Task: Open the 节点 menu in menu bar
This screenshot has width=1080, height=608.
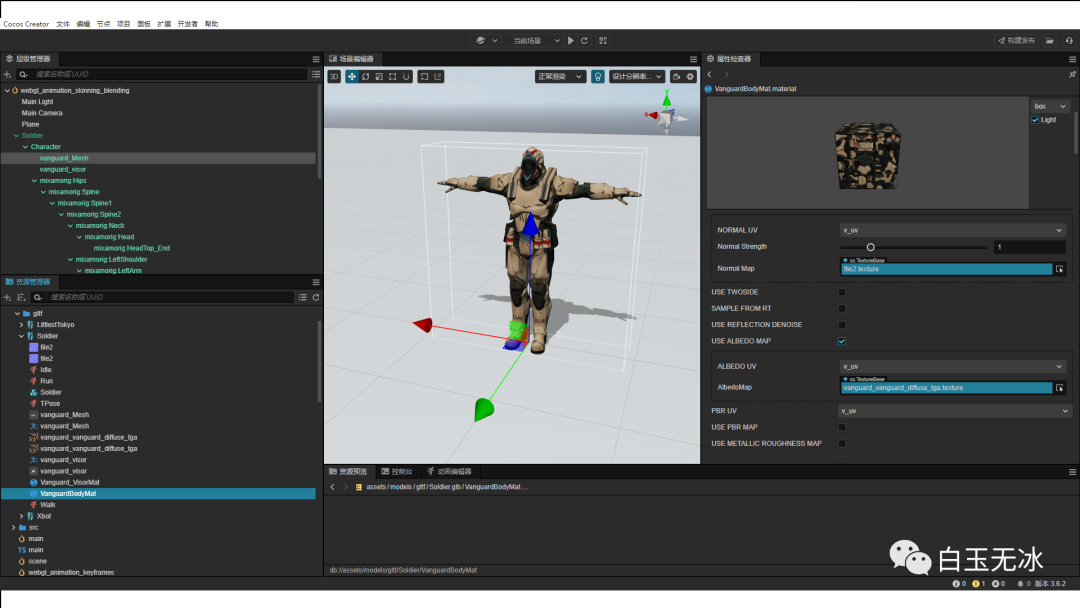Action: pos(103,23)
